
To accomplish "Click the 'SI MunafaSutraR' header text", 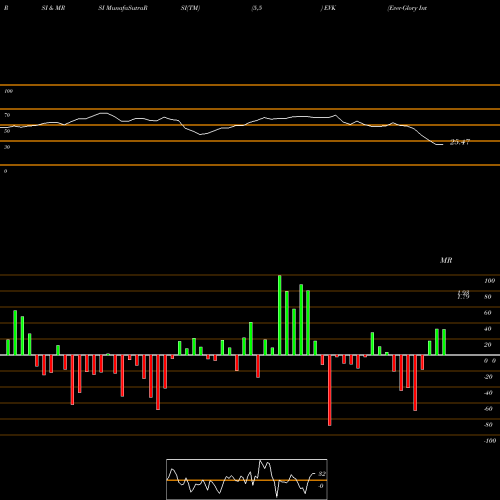I will tap(123, 8).
